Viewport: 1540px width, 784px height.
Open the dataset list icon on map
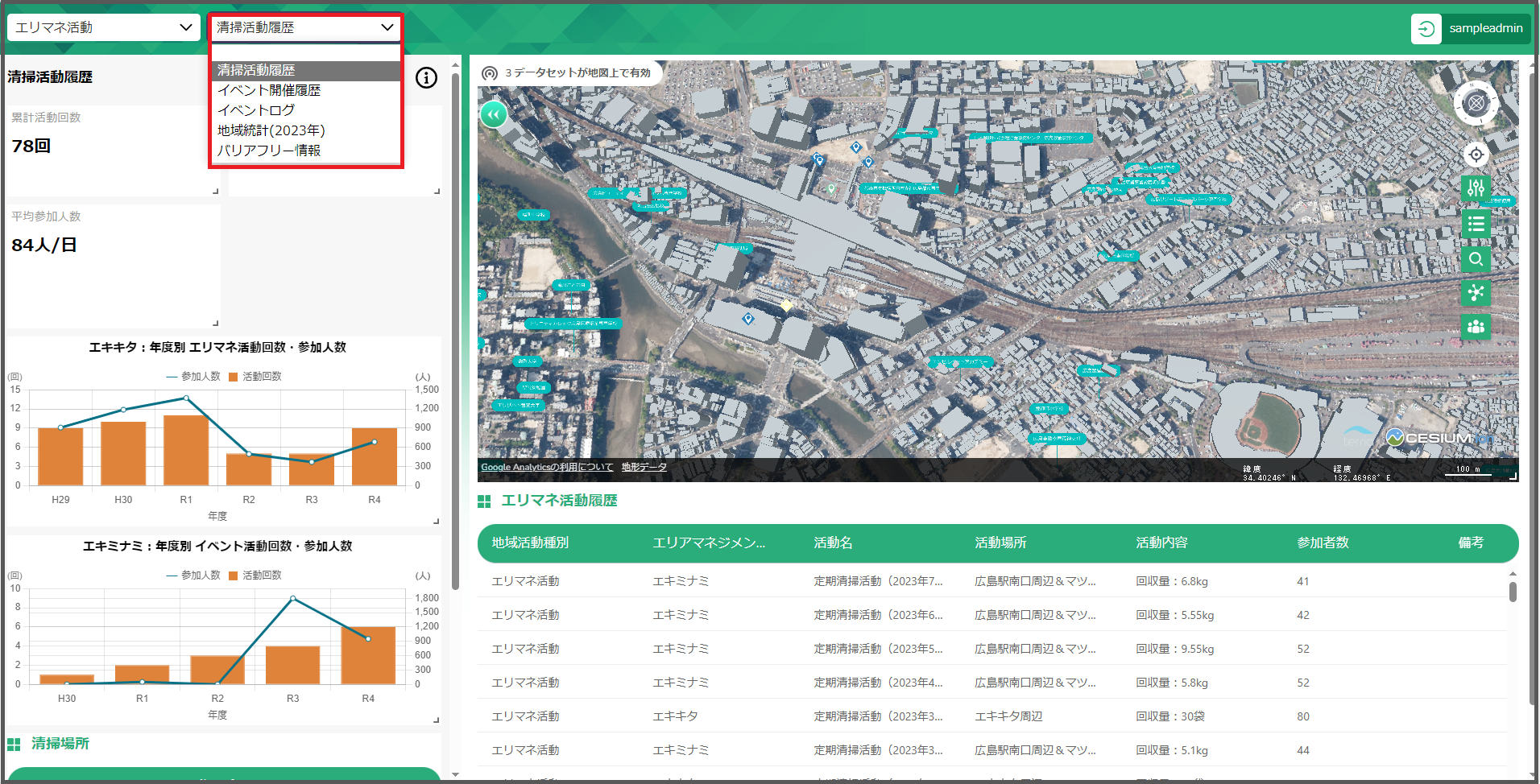tap(1476, 224)
